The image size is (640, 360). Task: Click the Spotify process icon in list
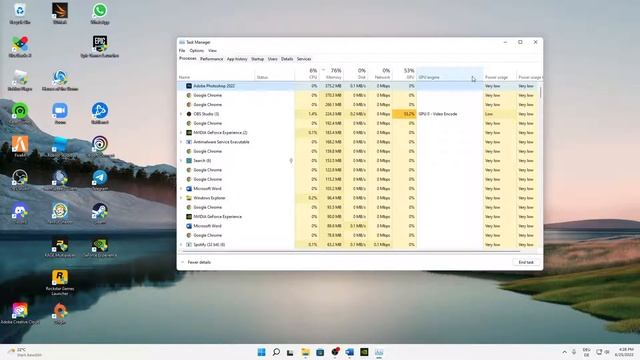coord(189,244)
